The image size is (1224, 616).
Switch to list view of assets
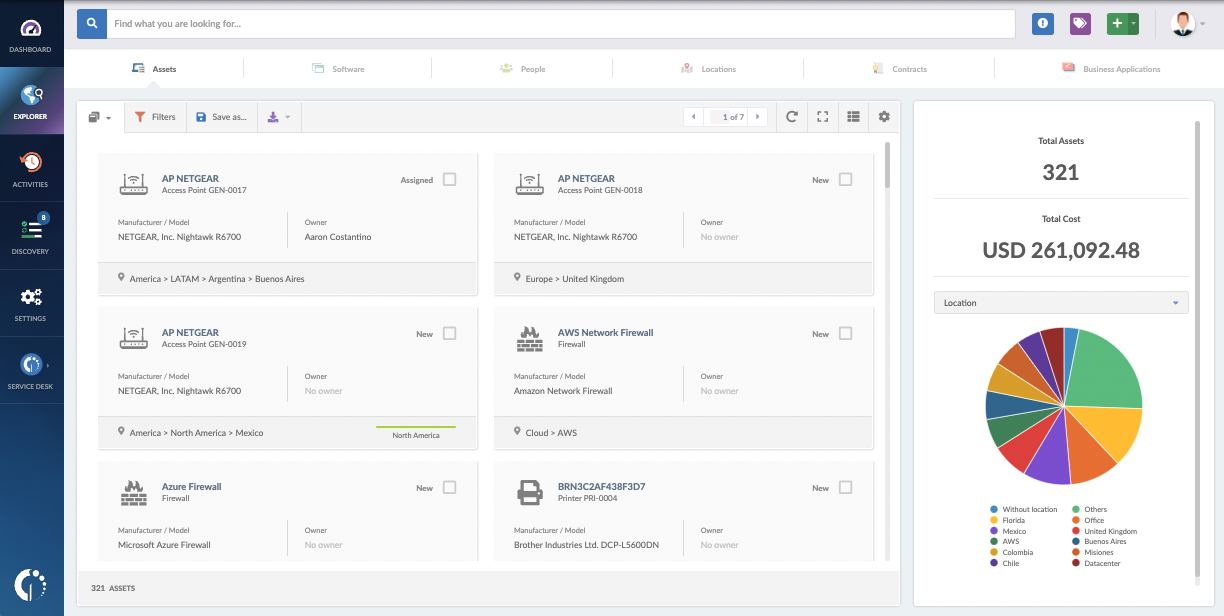[853, 116]
